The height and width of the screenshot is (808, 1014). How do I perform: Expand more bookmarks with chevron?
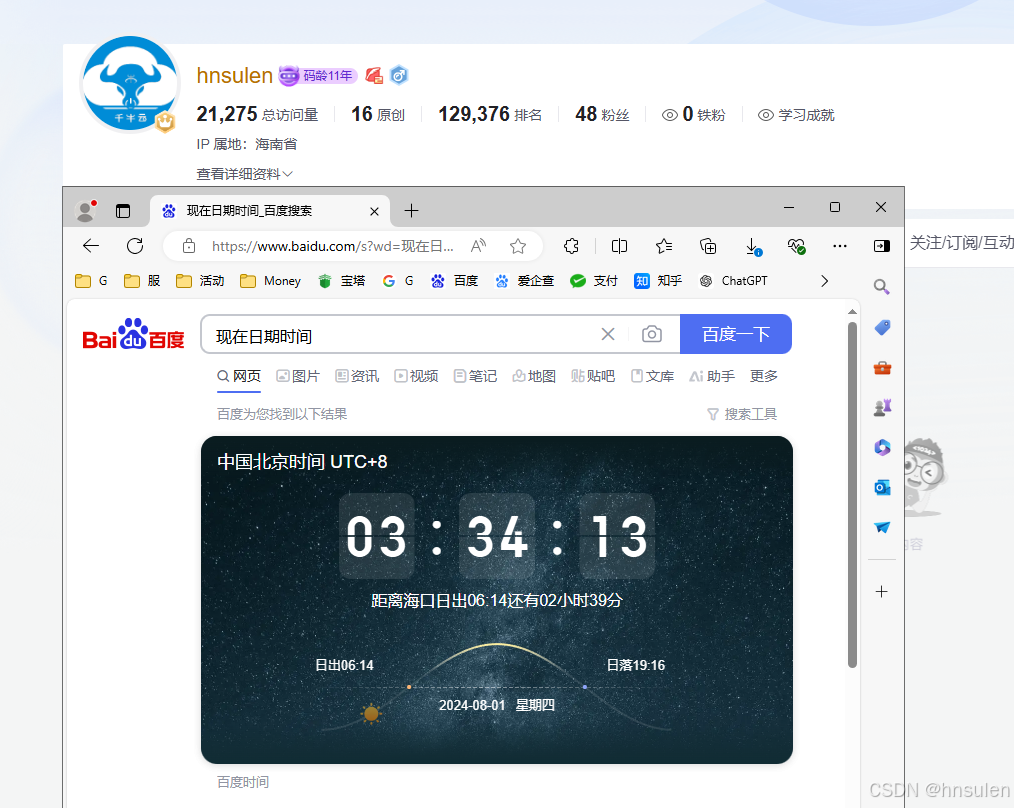click(x=825, y=281)
